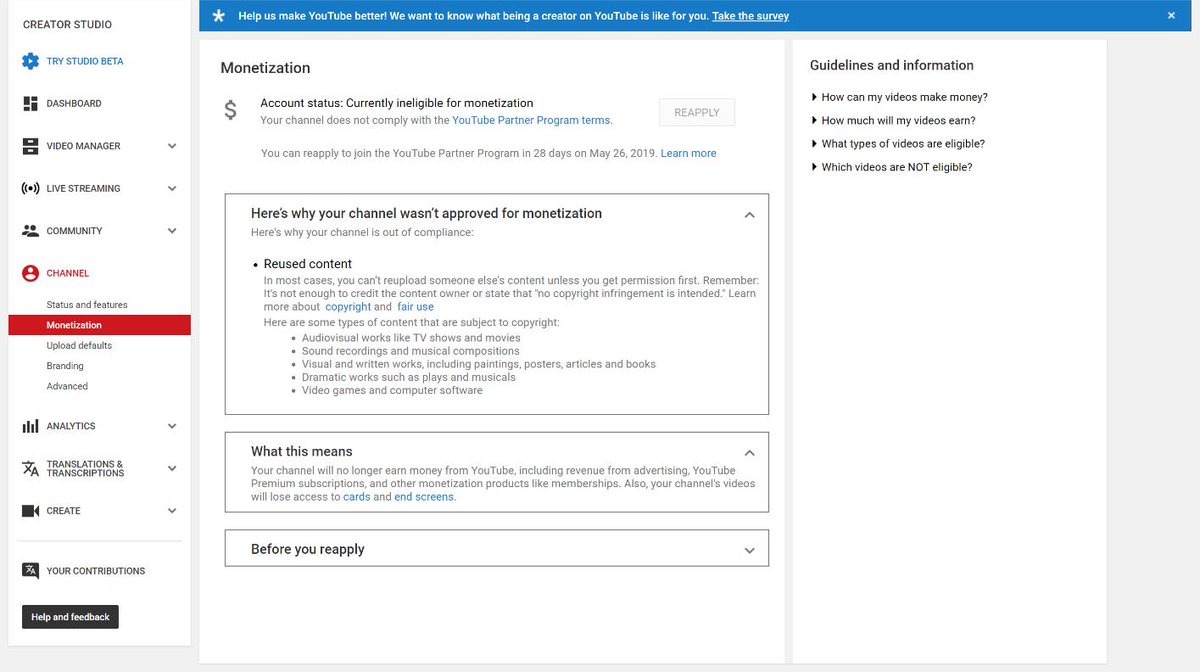This screenshot has width=1200, height=672.
Task: Open Branding submenu item
Action: point(65,366)
